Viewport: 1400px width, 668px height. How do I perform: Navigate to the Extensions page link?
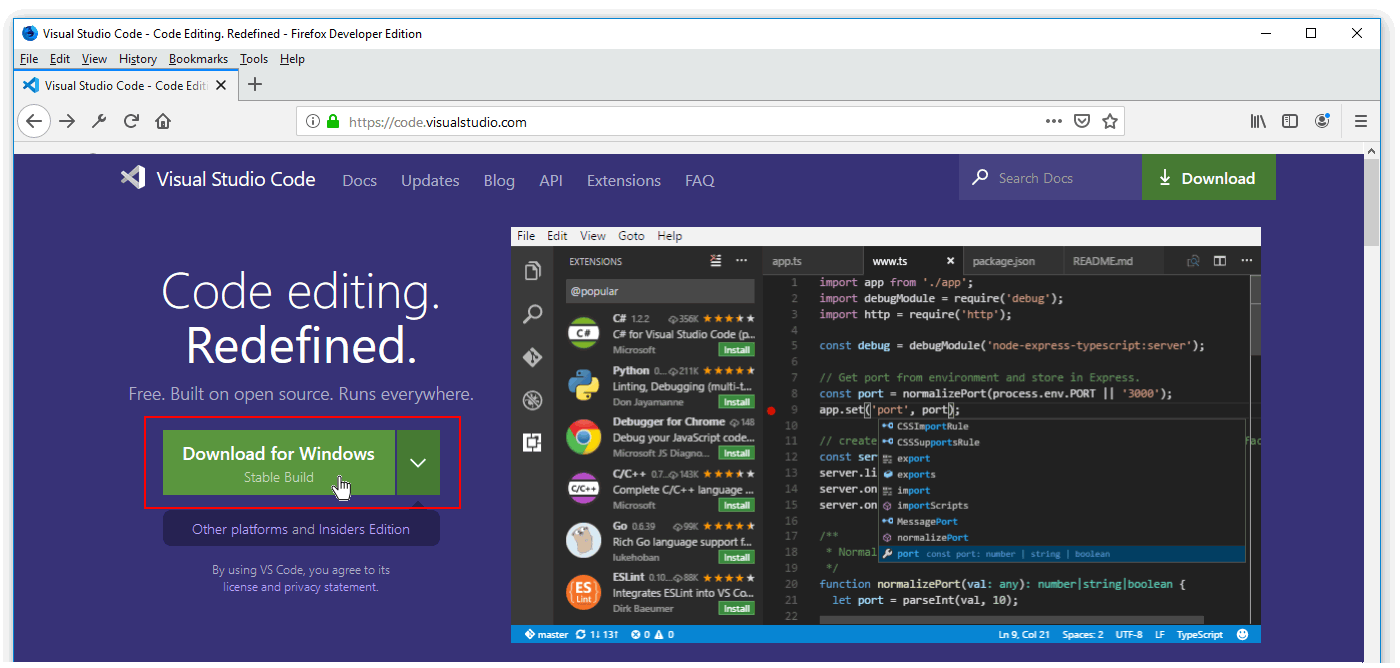tap(623, 181)
